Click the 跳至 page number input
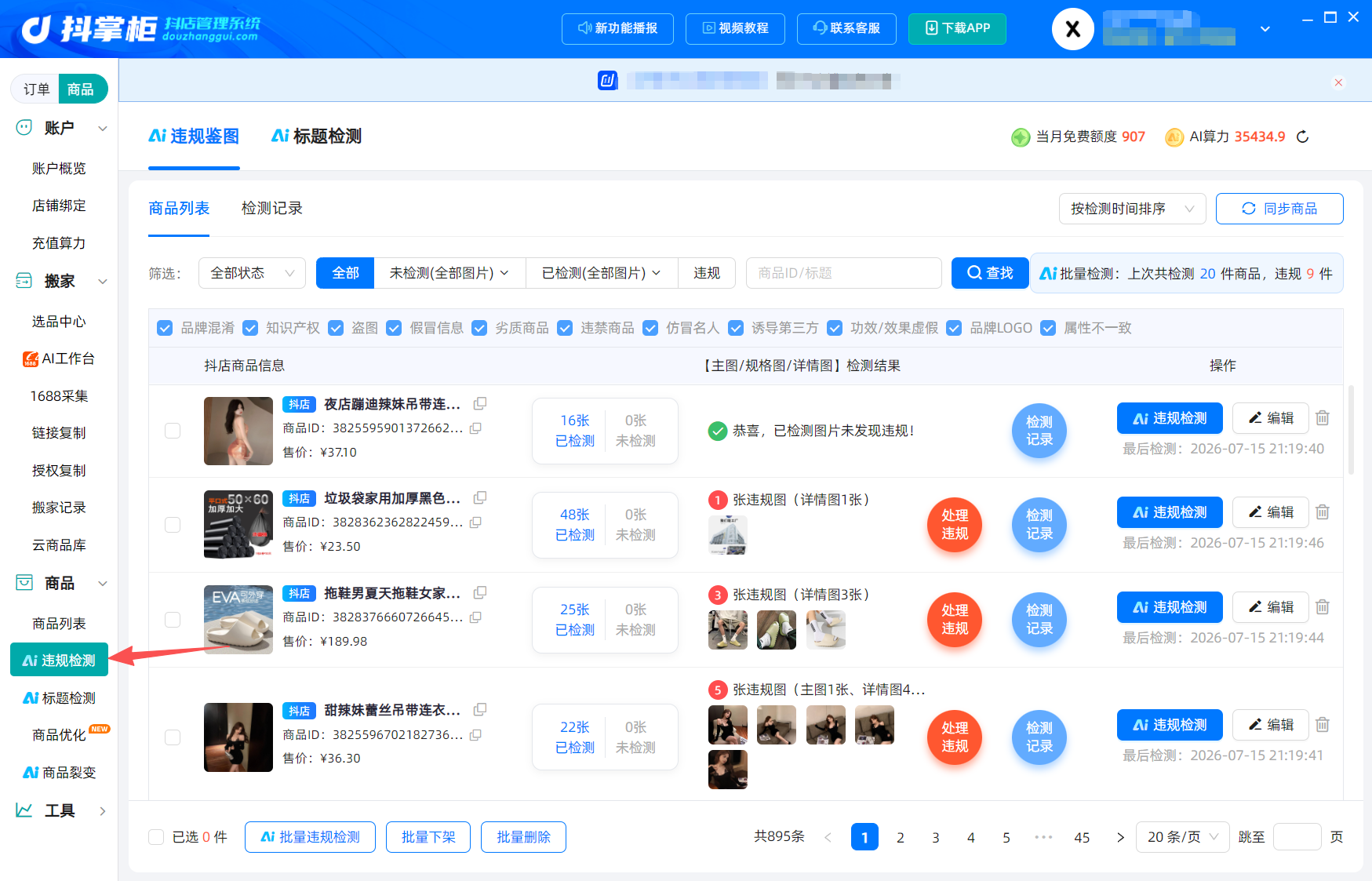The image size is (1372, 881). coord(1297,837)
